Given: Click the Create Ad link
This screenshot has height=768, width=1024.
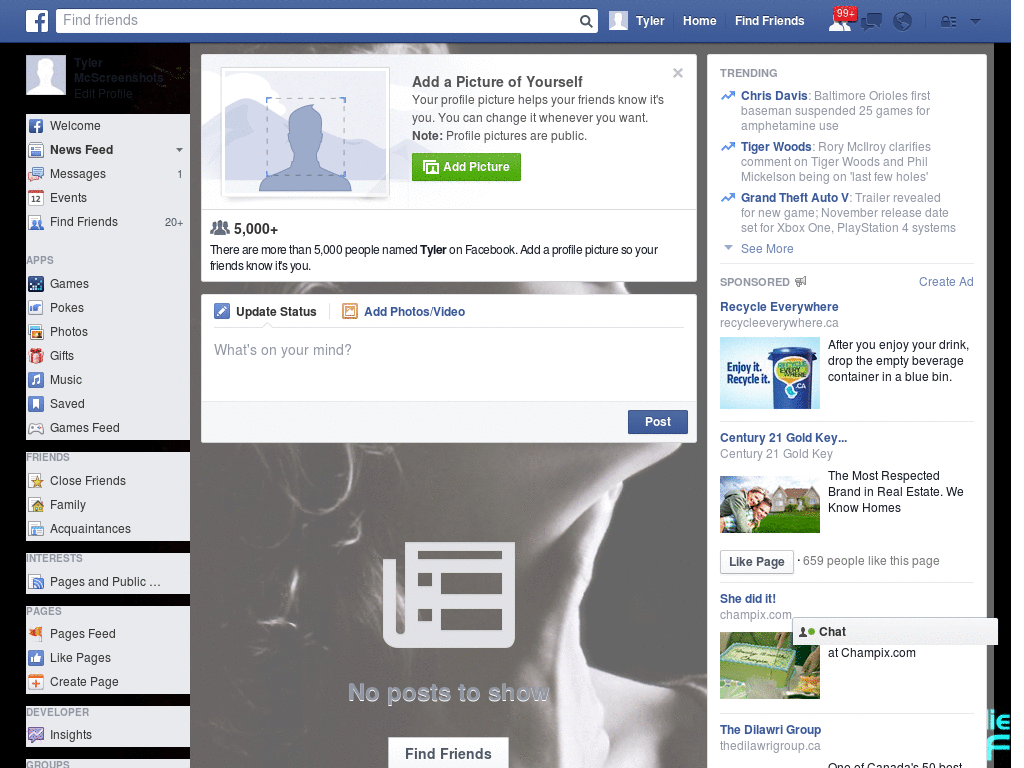Looking at the screenshot, I should (x=946, y=281).
